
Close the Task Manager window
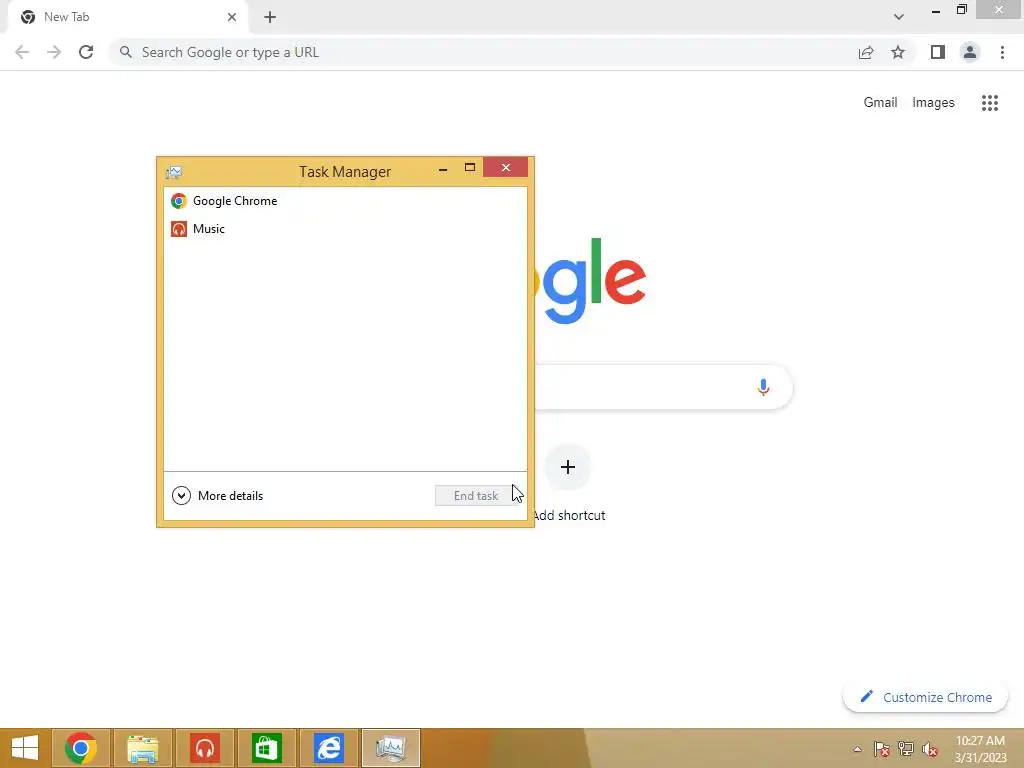pyautogui.click(x=505, y=168)
